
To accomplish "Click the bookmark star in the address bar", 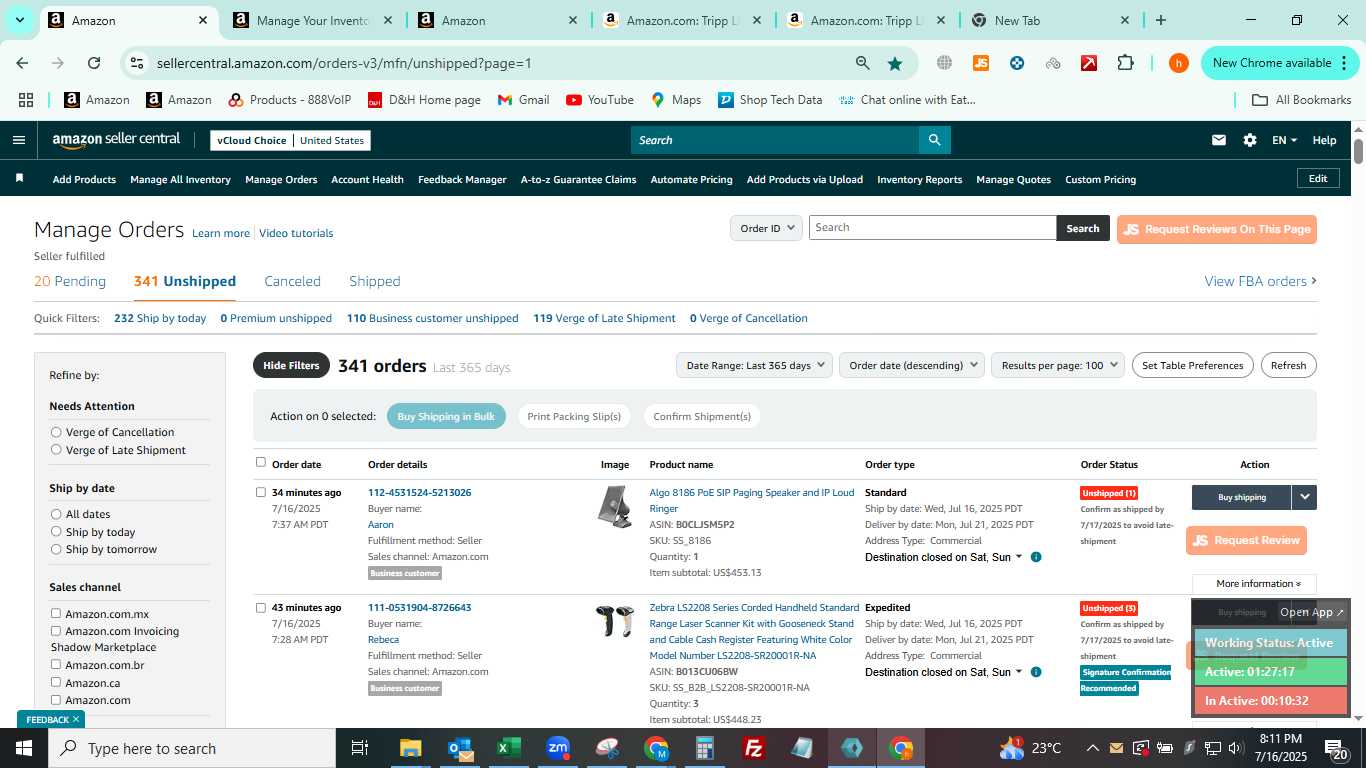I will click(894, 63).
